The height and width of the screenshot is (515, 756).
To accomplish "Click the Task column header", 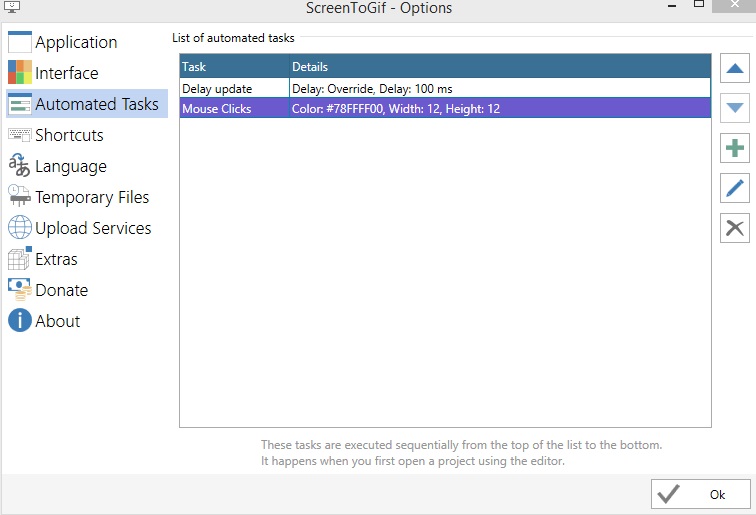I will coord(234,67).
